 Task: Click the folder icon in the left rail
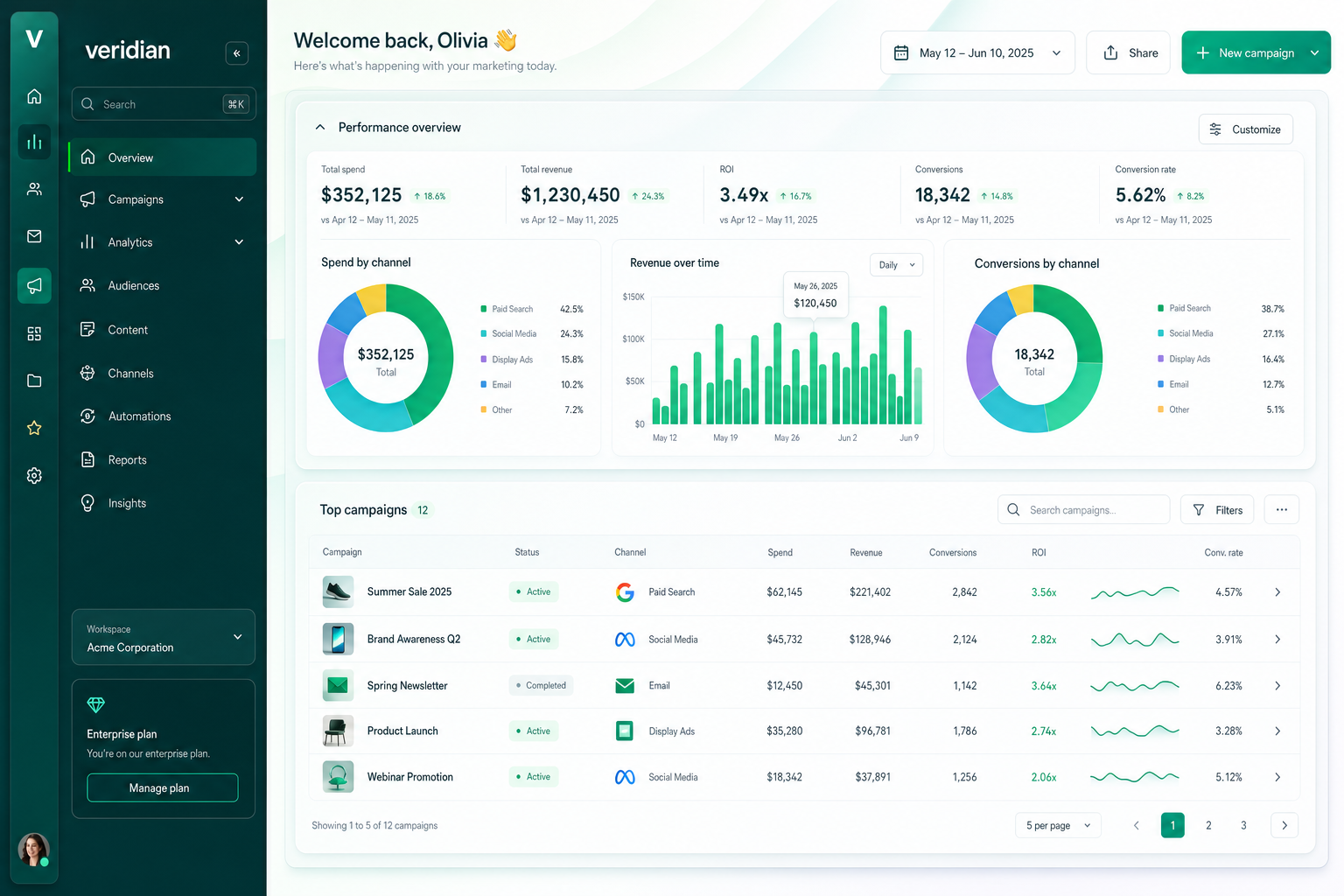coord(34,381)
